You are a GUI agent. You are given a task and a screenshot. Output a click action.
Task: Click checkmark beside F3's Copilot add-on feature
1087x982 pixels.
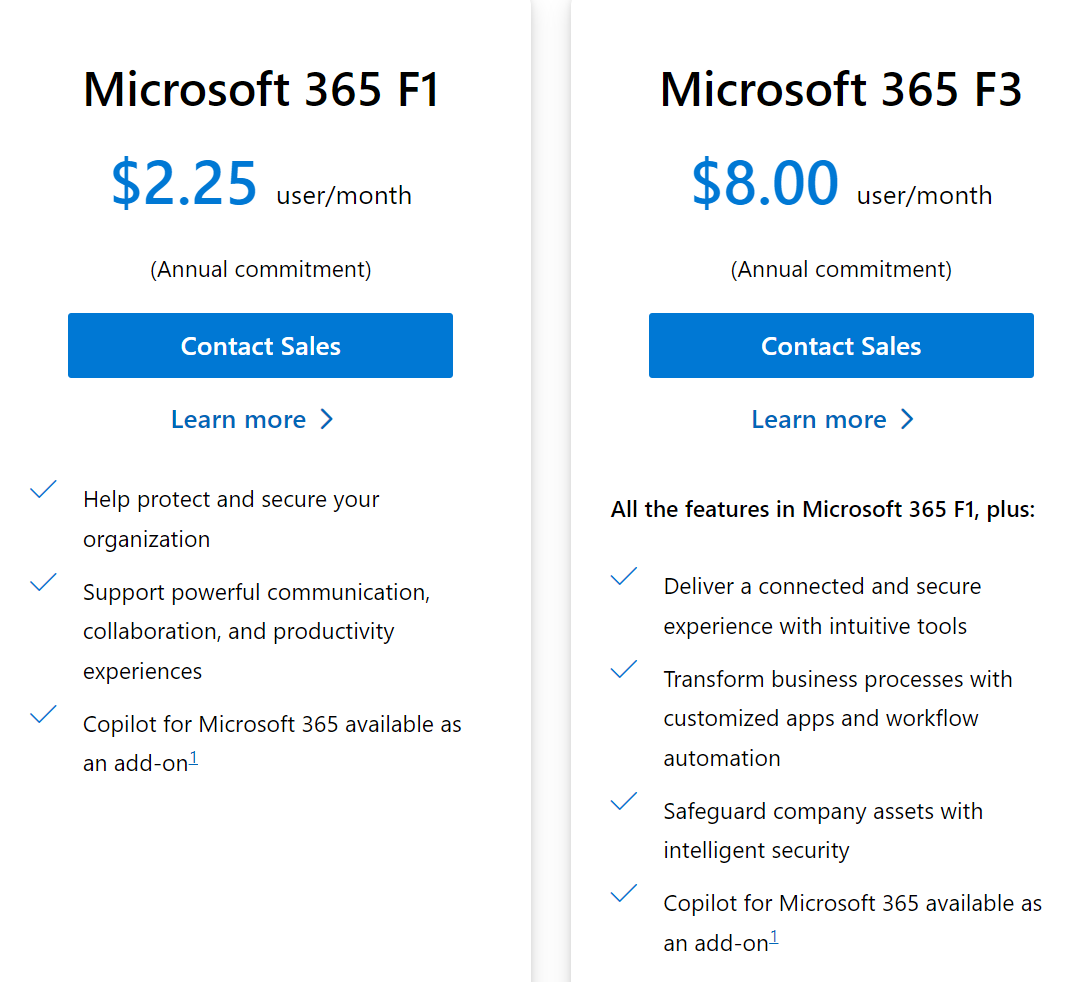pos(624,894)
